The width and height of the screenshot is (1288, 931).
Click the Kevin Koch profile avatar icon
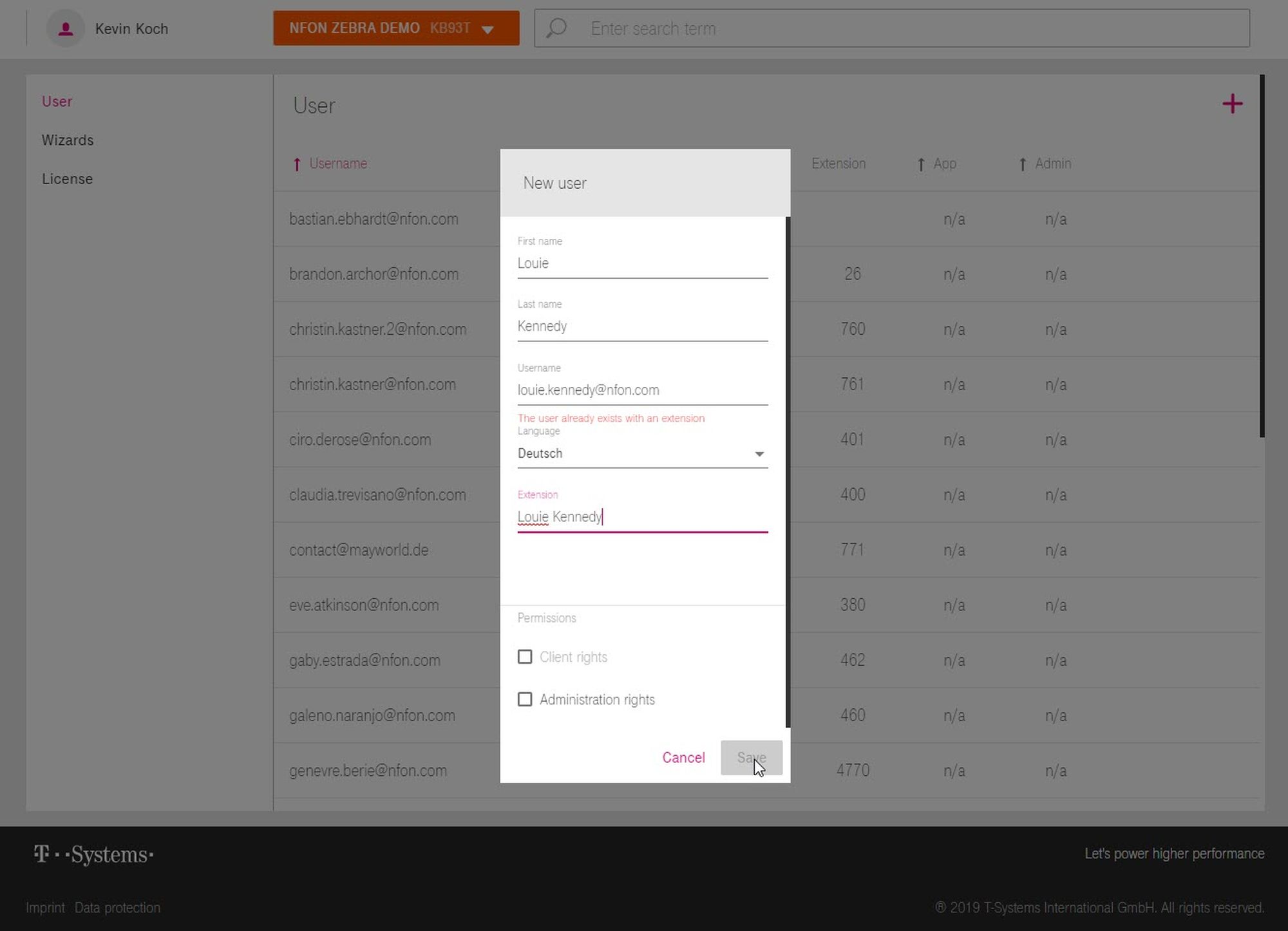pos(65,29)
